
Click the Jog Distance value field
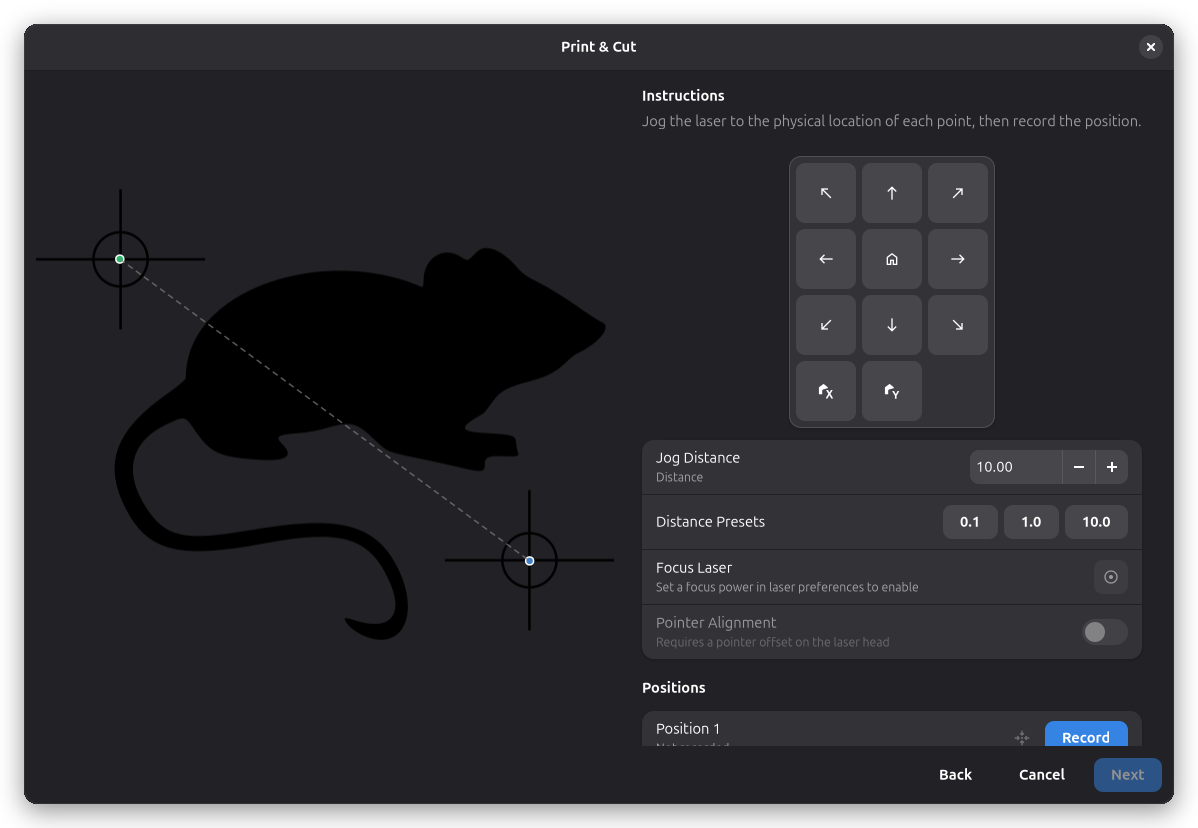(x=1015, y=467)
